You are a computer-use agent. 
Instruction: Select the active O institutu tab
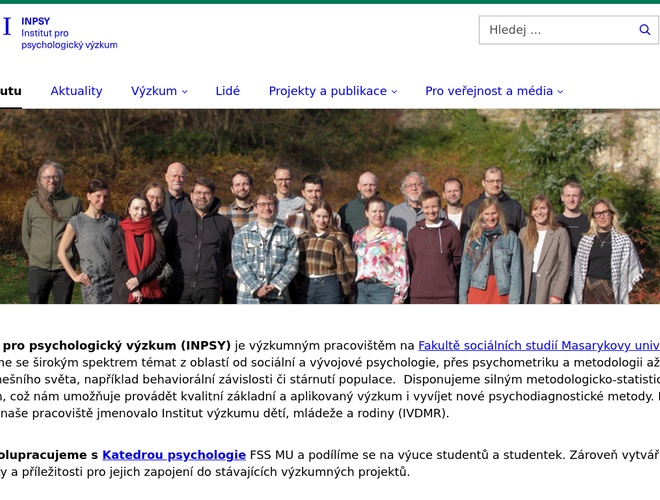[10, 91]
